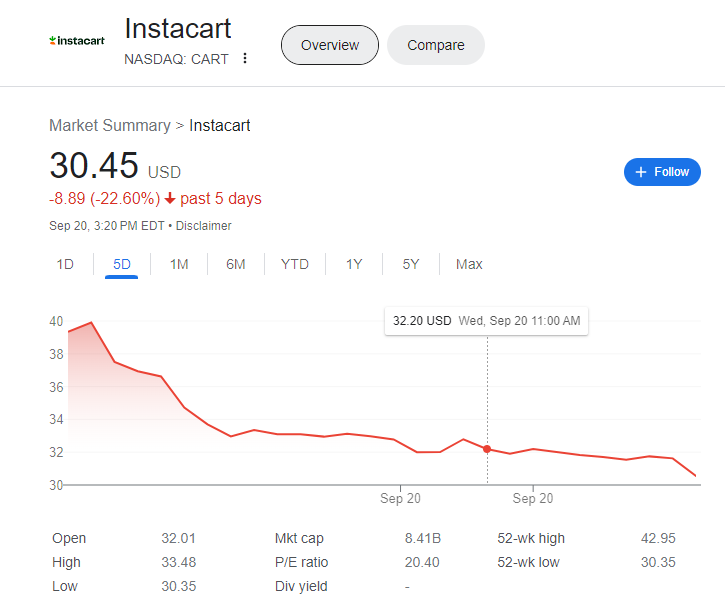Show the 1Y chart range
The image size is (725, 608).
click(x=354, y=264)
